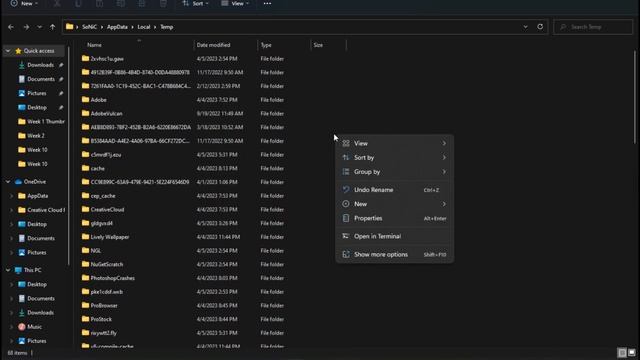Click the Forward navigation arrow

(x=26, y=27)
